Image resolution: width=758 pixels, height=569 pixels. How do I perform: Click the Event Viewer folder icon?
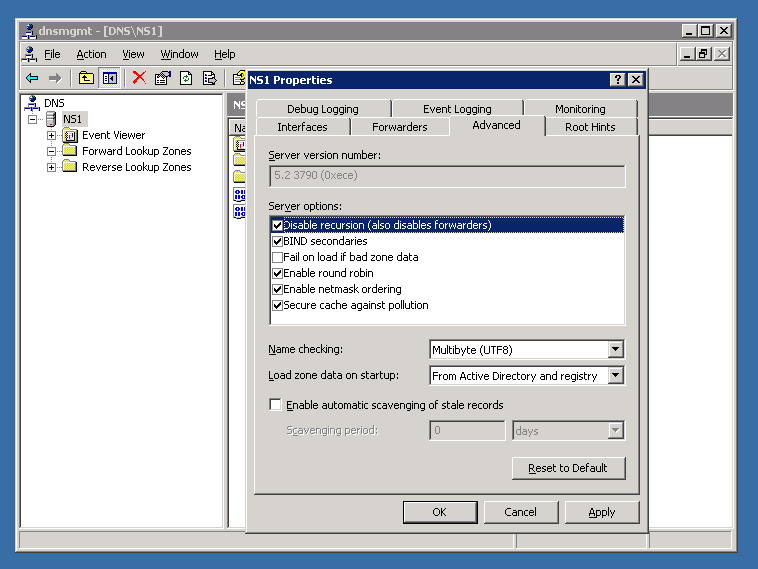click(x=70, y=135)
